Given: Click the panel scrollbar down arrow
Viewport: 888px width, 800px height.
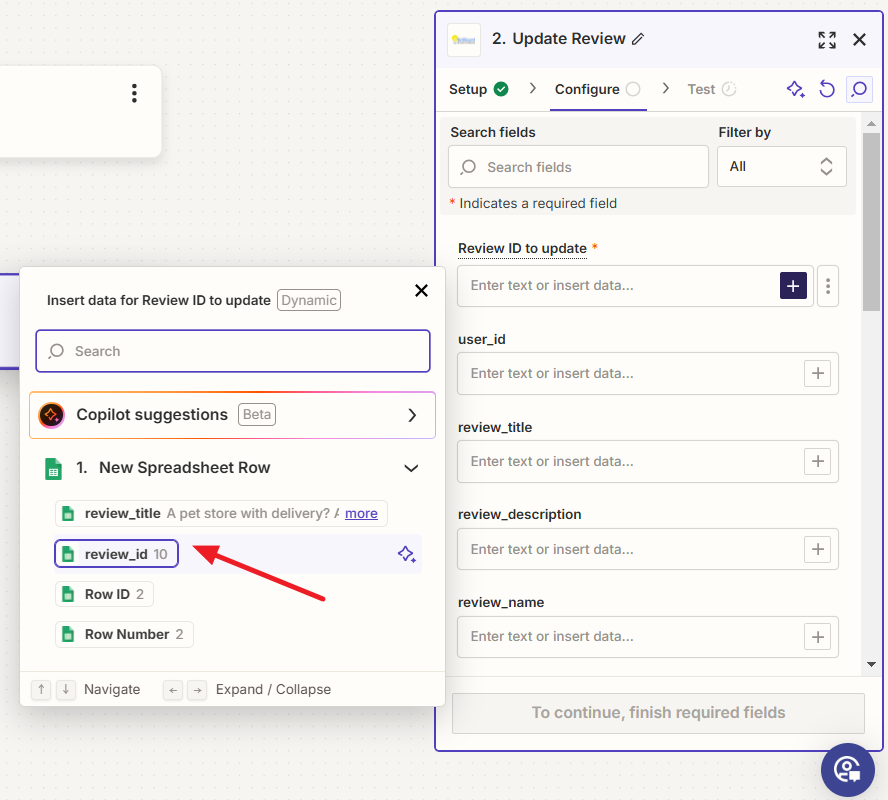Looking at the screenshot, I should [871, 664].
